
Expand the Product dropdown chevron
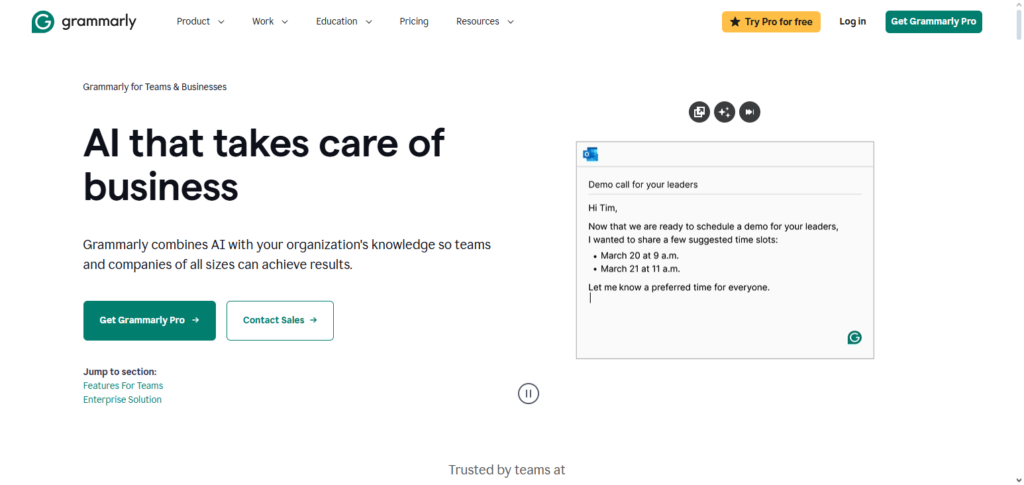221,22
